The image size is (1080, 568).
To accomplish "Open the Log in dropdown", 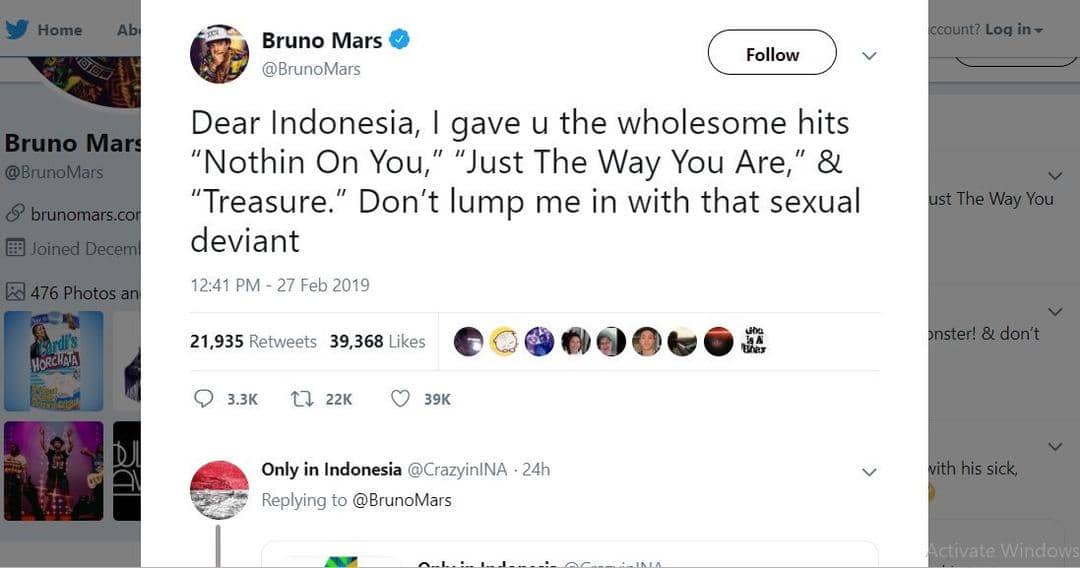I will [x=1013, y=29].
